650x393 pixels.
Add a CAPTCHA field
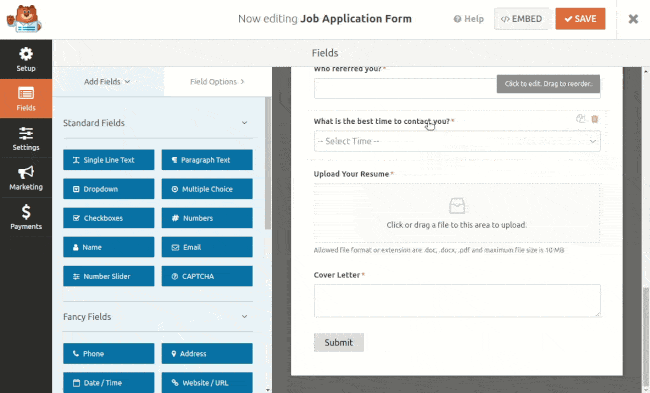(x=207, y=276)
